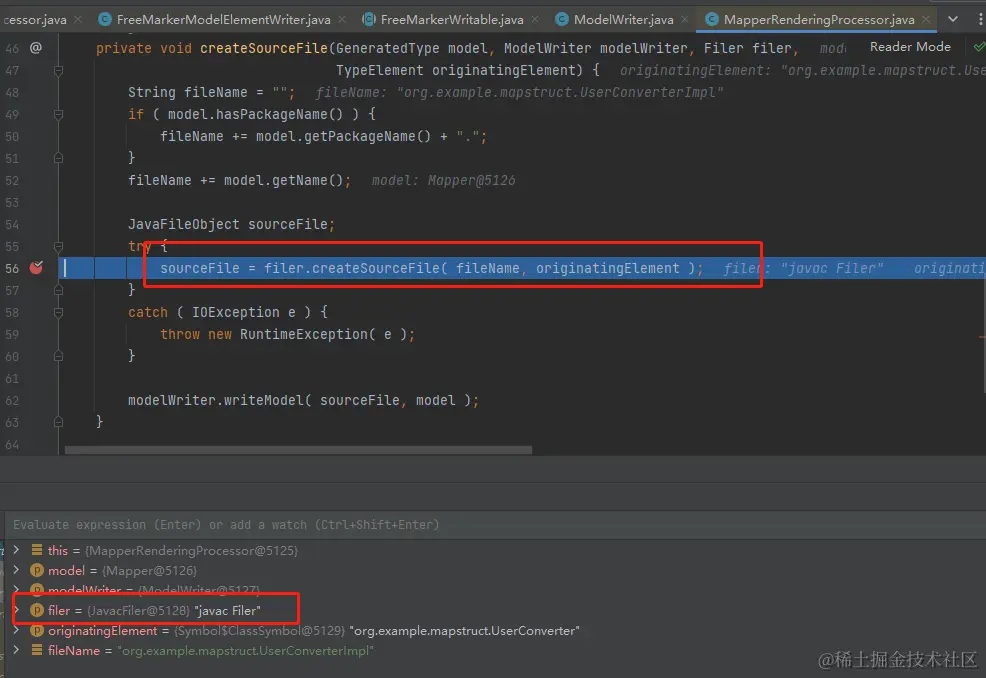This screenshot has height=678, width=986.
Task: Expand the 'fileName' variable node
Action: click(x=16, y=650)
